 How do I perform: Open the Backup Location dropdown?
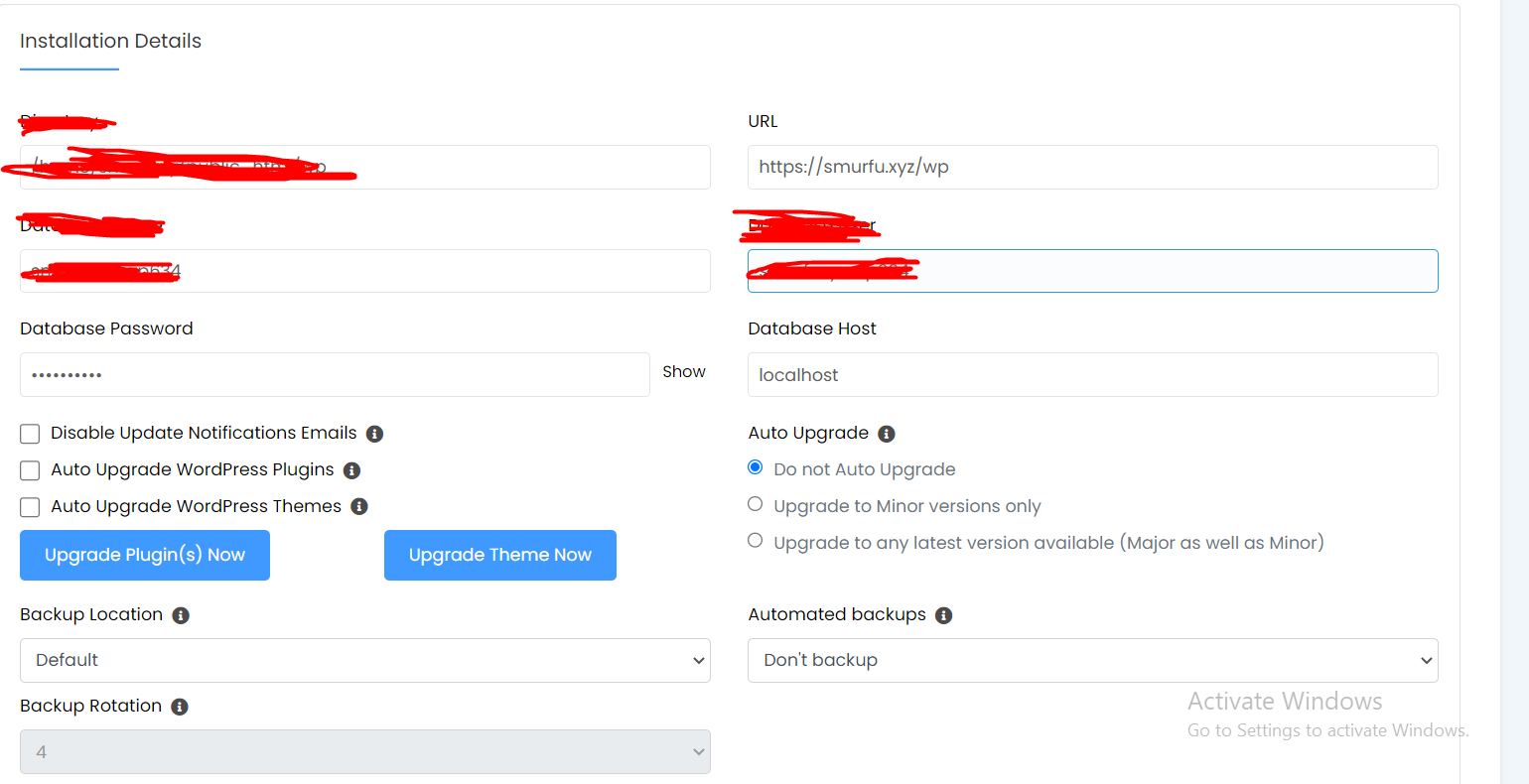click(x=364, y=660)
